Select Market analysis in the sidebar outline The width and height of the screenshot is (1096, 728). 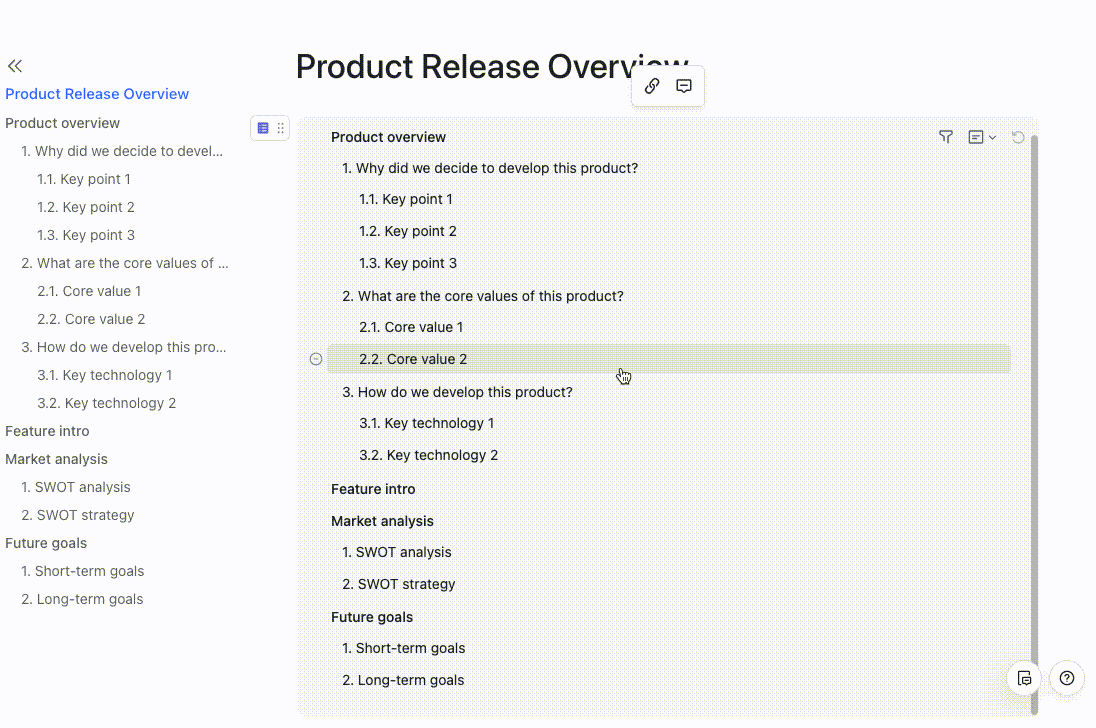(x=56, y=459)
